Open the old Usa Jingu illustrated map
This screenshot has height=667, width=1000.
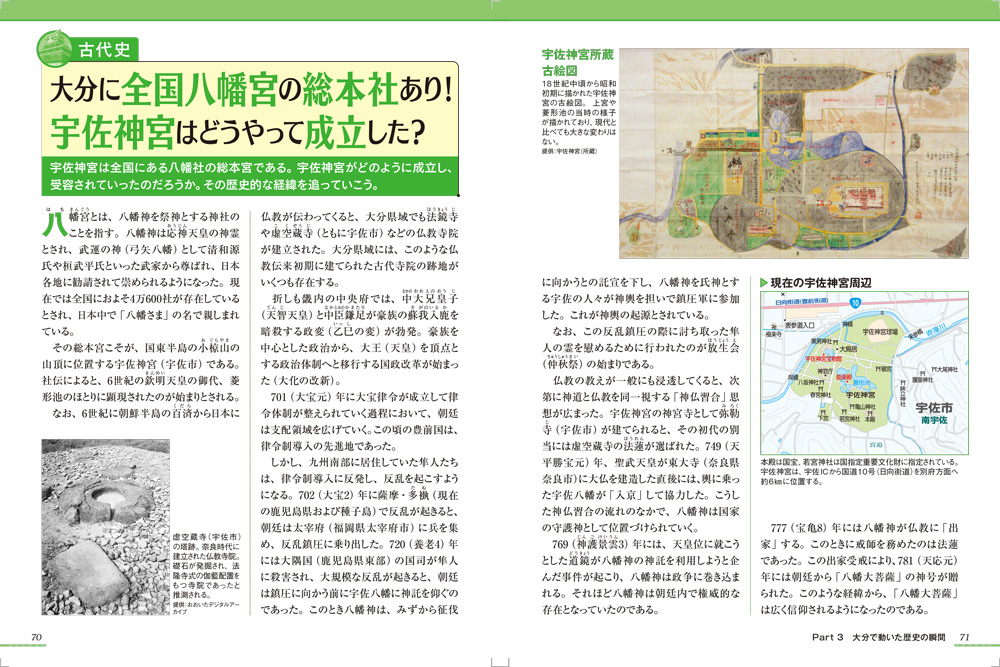point(794,154)
